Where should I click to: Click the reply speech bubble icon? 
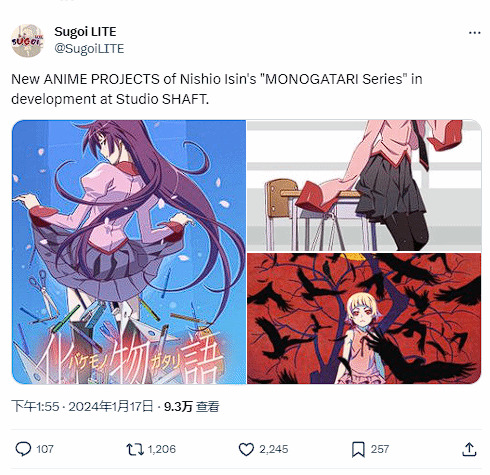(23, 449)
